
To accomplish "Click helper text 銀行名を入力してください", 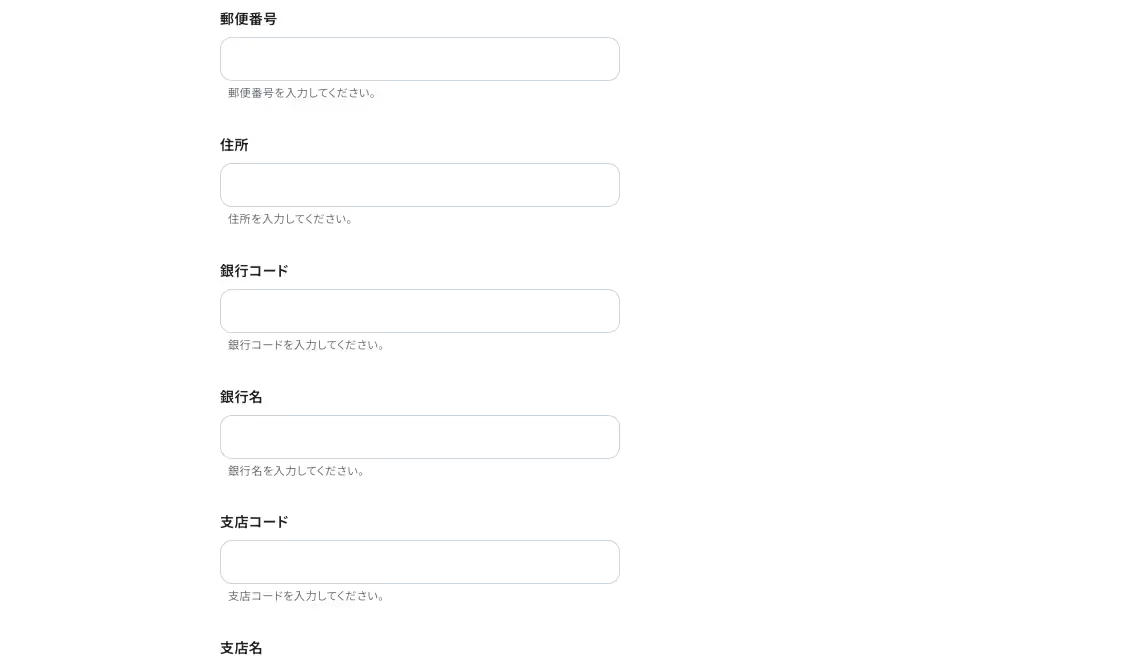I will (296, 471).
